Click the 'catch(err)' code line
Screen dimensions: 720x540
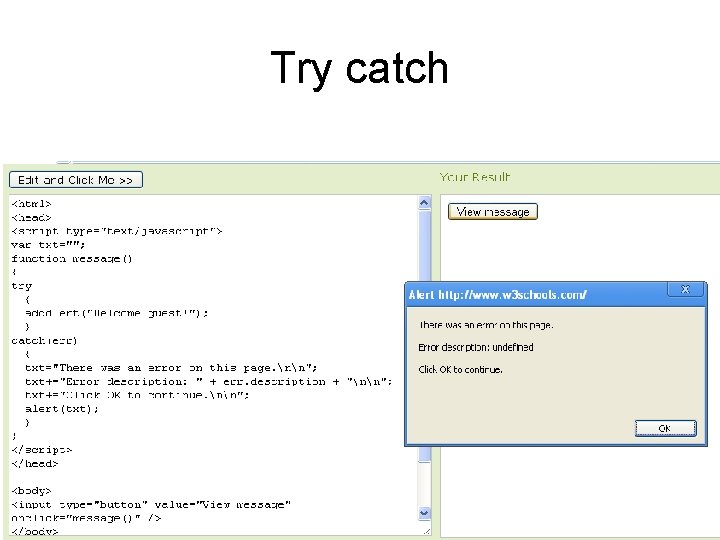coord(44,341)
